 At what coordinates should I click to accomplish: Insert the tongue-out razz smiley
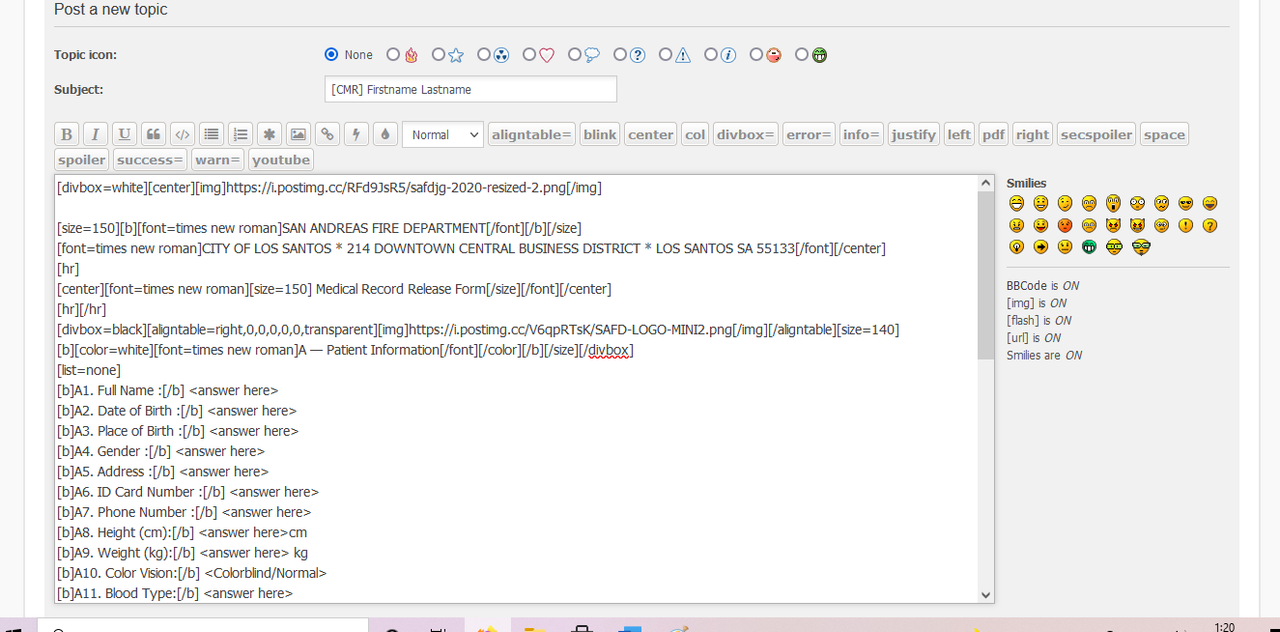[1041, 226]
